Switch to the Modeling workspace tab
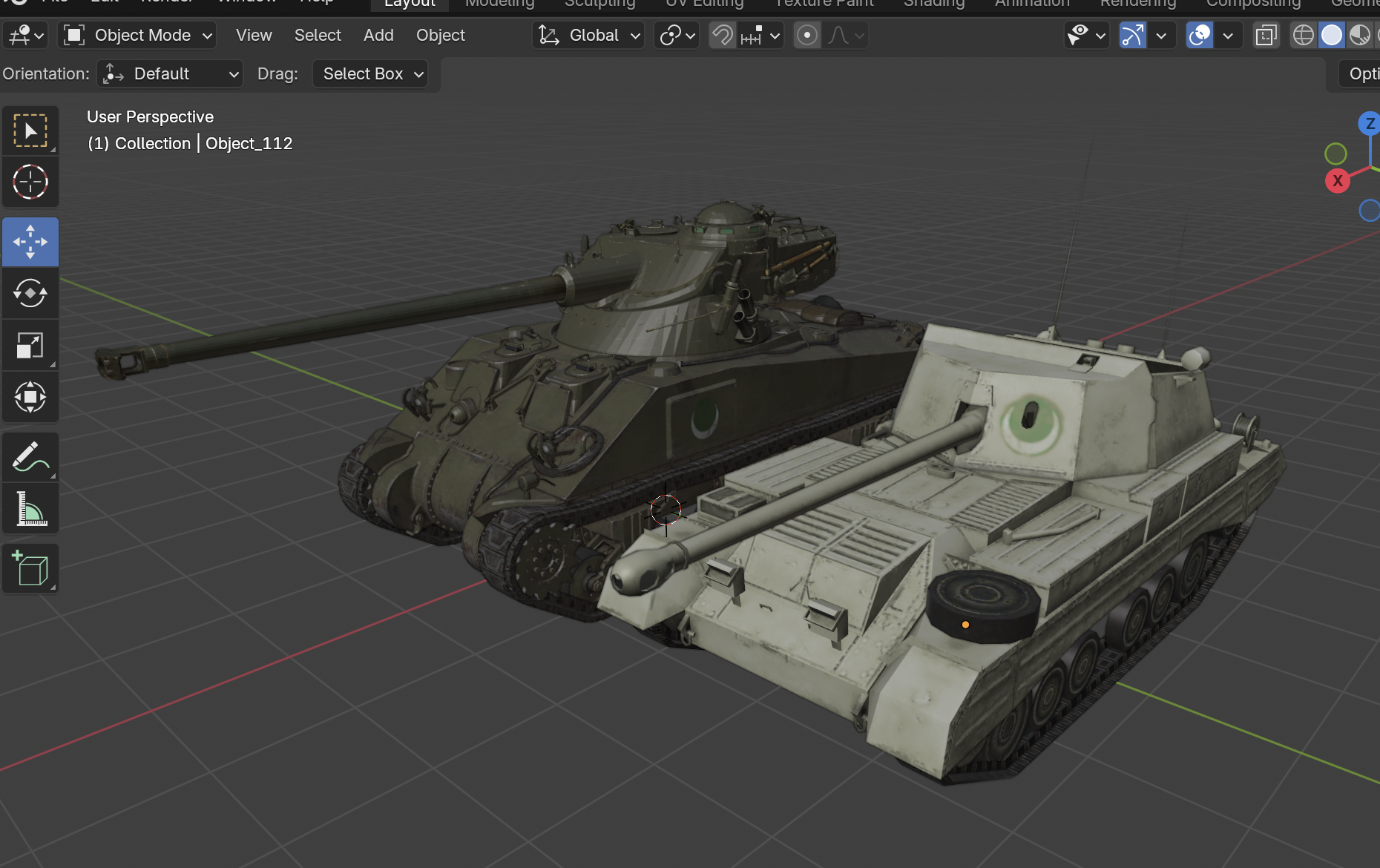This screenshot has width=1380, height=868. [x=500, y=4]
